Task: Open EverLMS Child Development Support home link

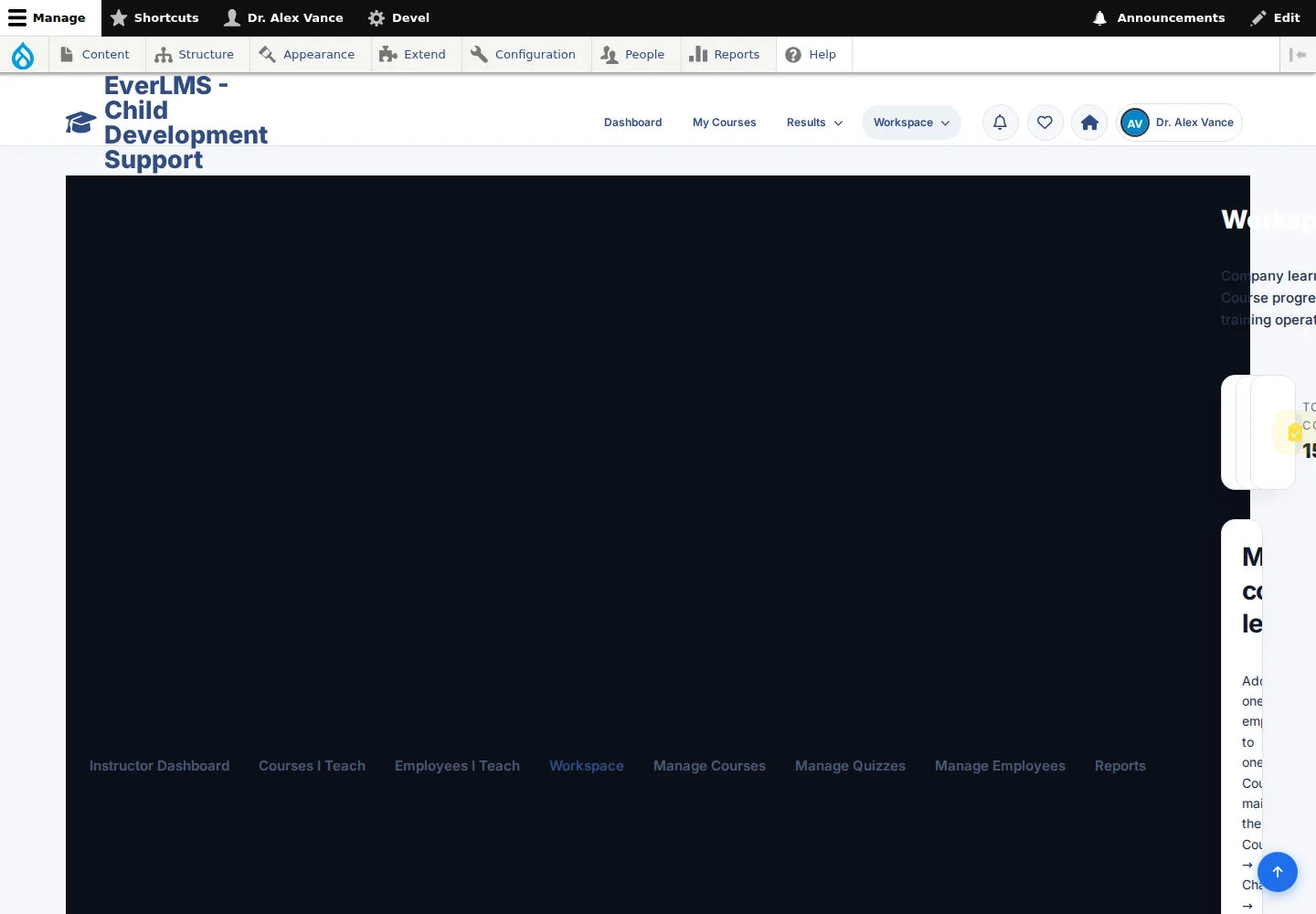Action: (x=186, y=122)
